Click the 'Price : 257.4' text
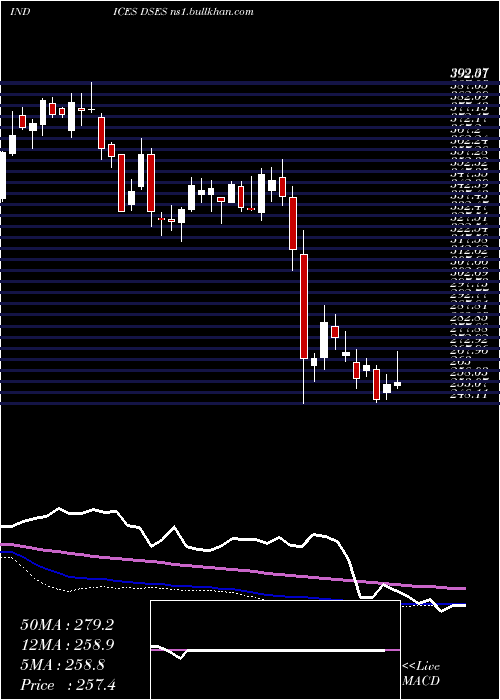 coord(68,685)
